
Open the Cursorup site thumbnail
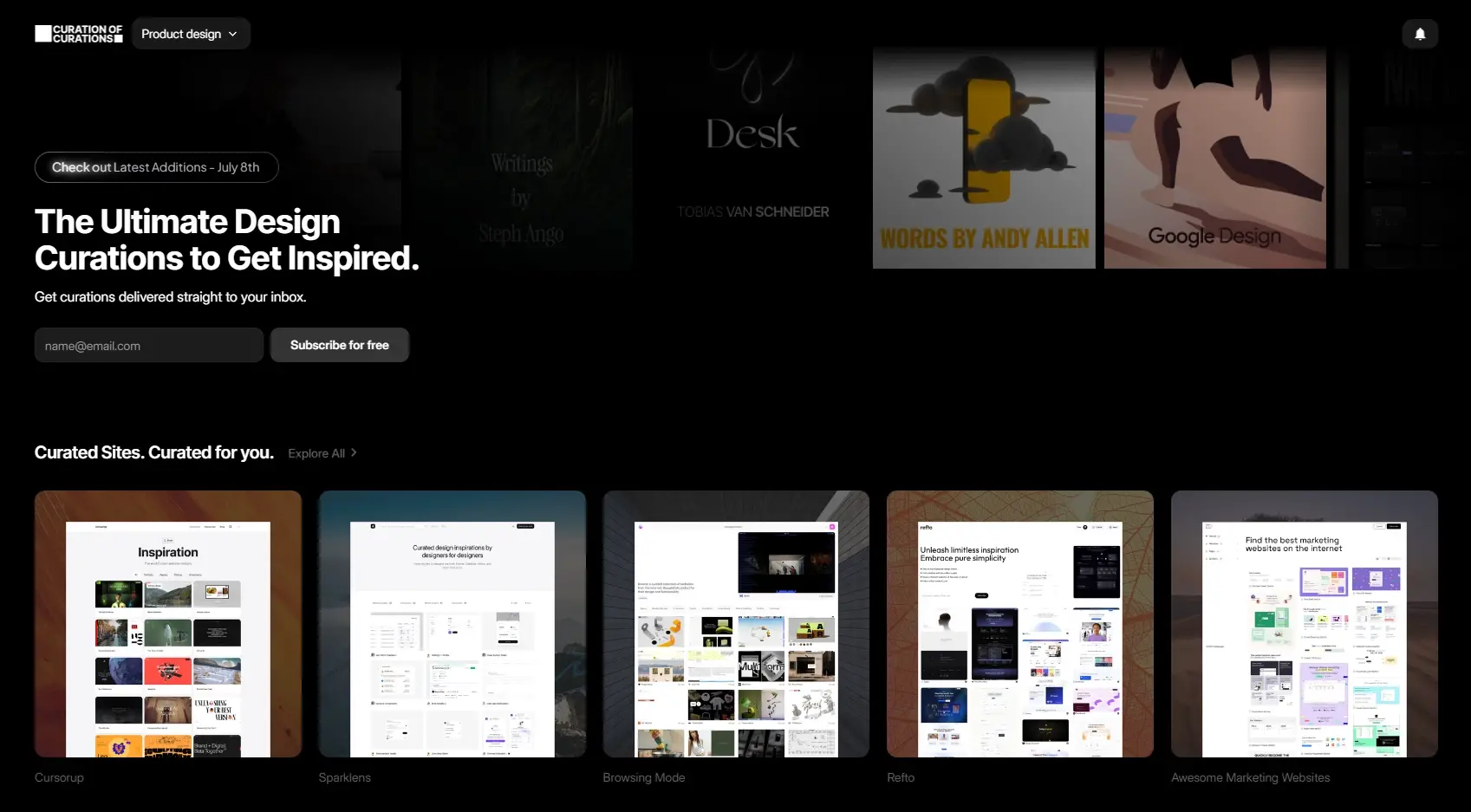click(168, 624)
